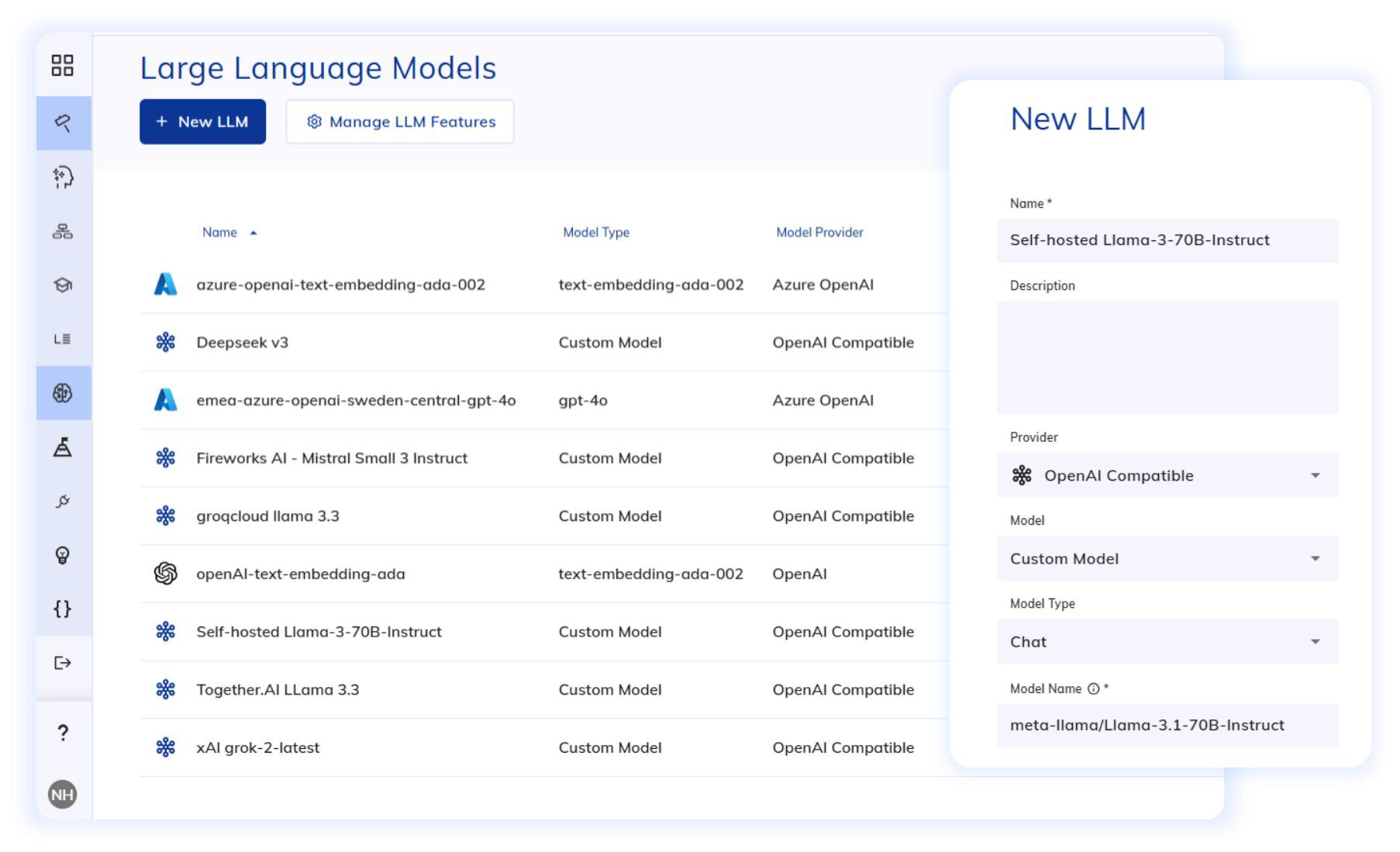Sort by the Name column header
The width and height of the screenshot is (1400, 852).
pyautogui.click(x=219, y=233)
